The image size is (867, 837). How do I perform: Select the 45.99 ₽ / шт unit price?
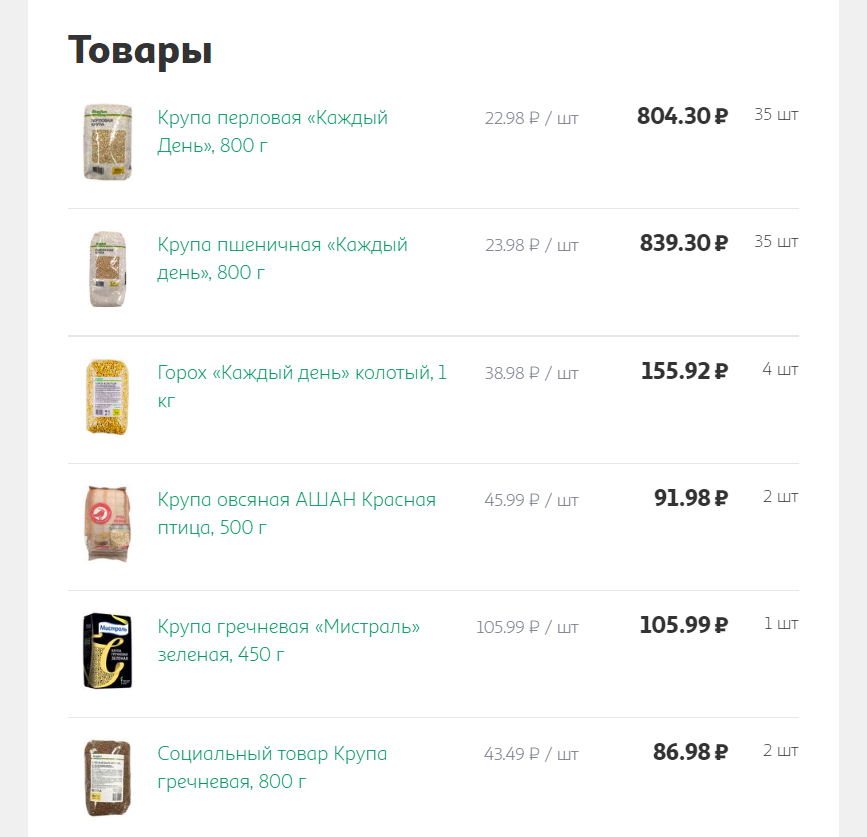coord(531,500)
